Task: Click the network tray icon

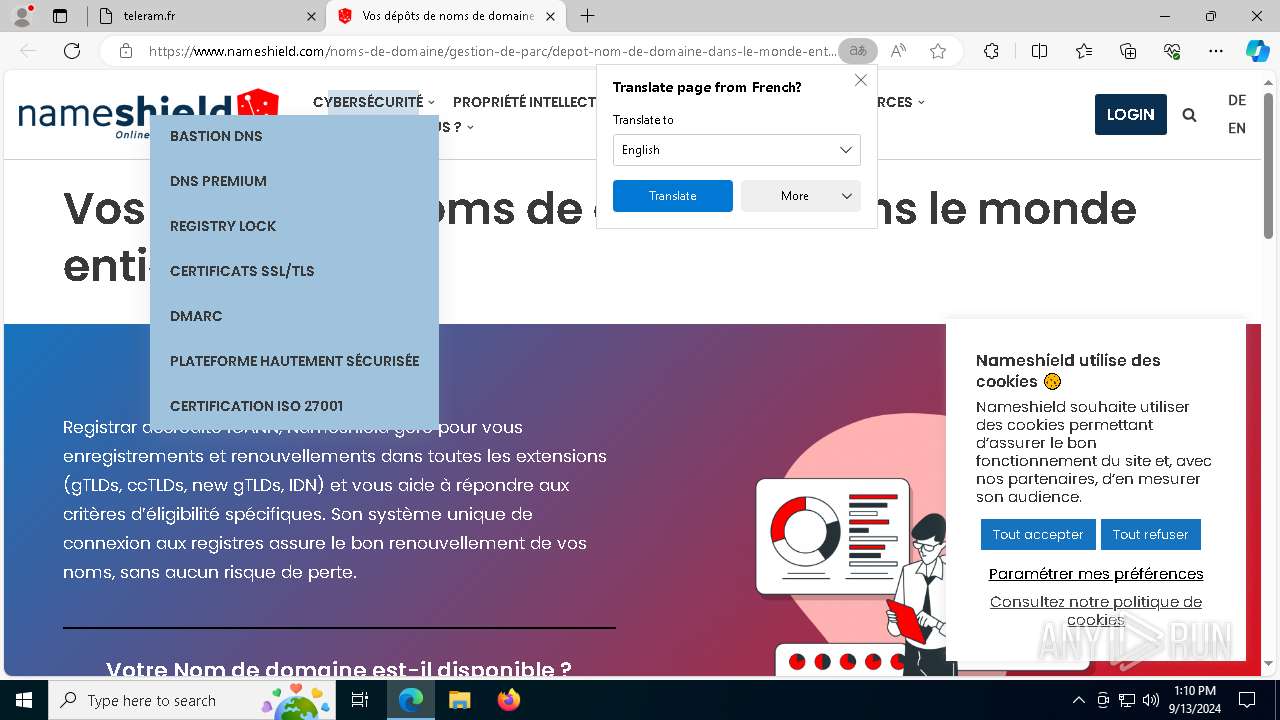Action: pyautogui.click(x=1127, y=700)
